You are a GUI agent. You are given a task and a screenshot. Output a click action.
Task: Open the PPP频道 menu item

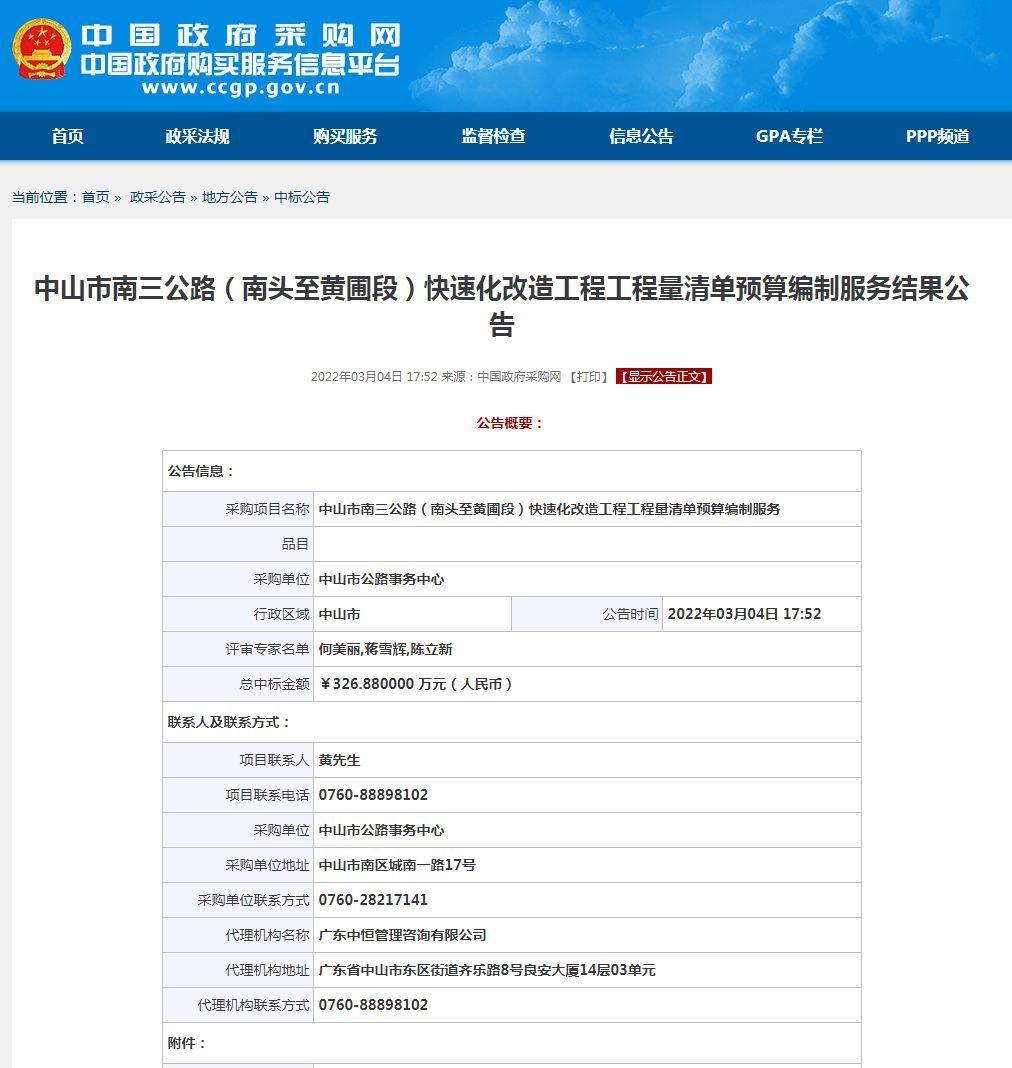pyautogui.click(x=938, y=137)
